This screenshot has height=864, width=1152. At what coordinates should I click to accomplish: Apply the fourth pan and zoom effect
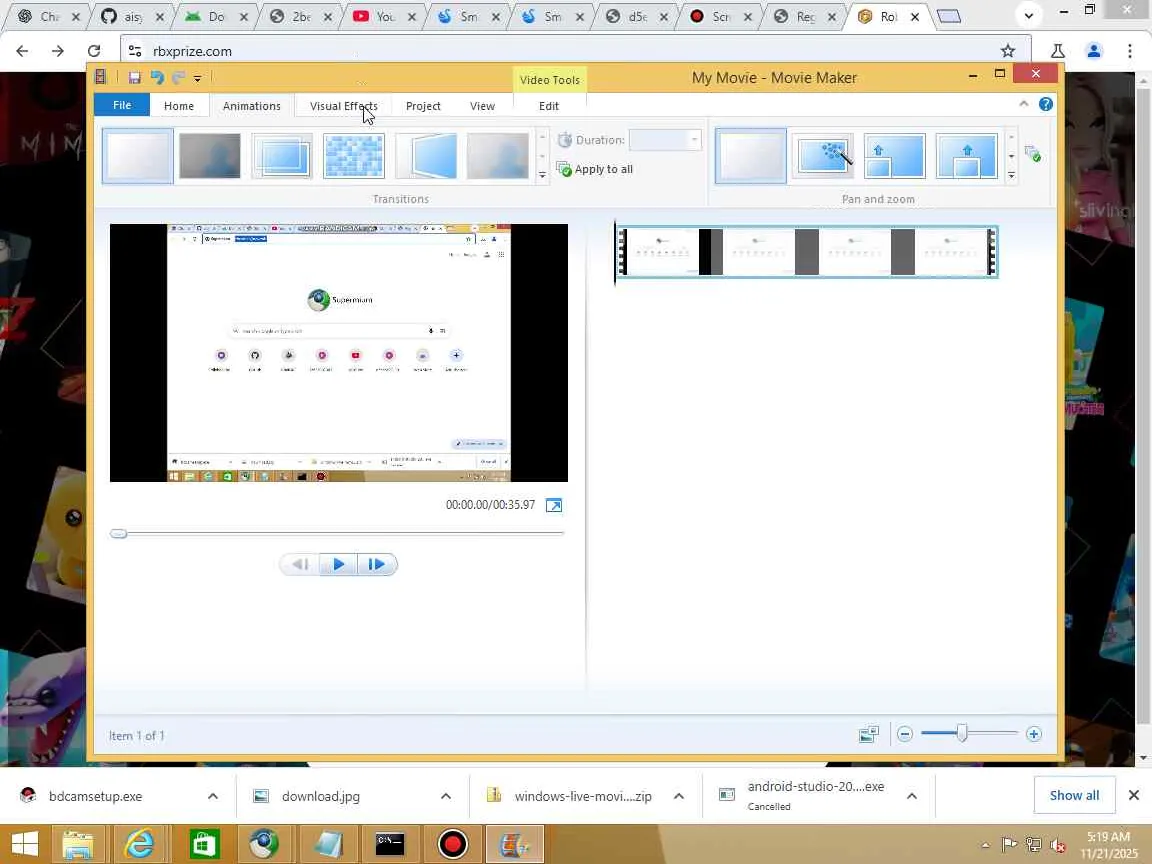(966, 156)
